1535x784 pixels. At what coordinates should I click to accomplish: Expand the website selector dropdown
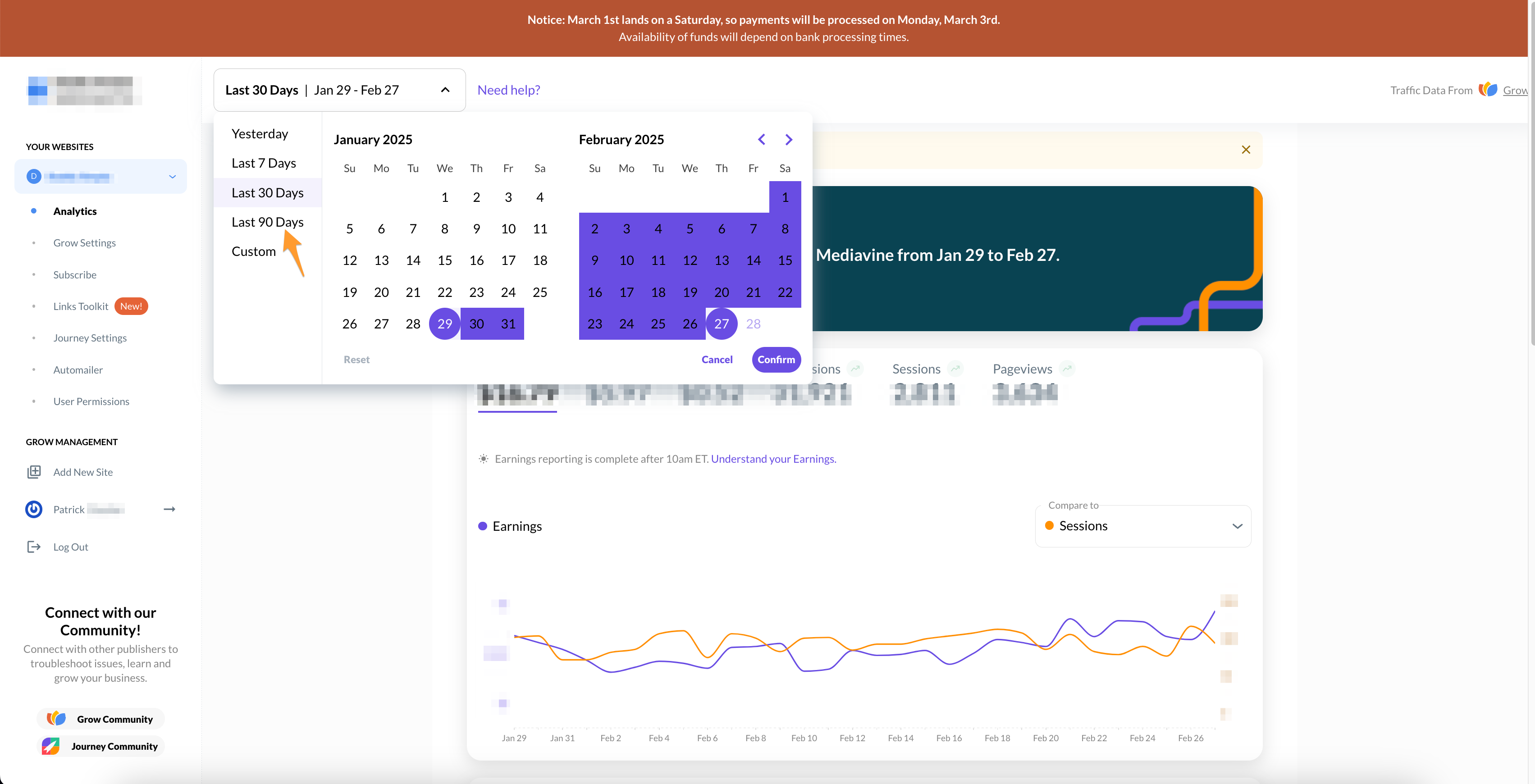172,176
